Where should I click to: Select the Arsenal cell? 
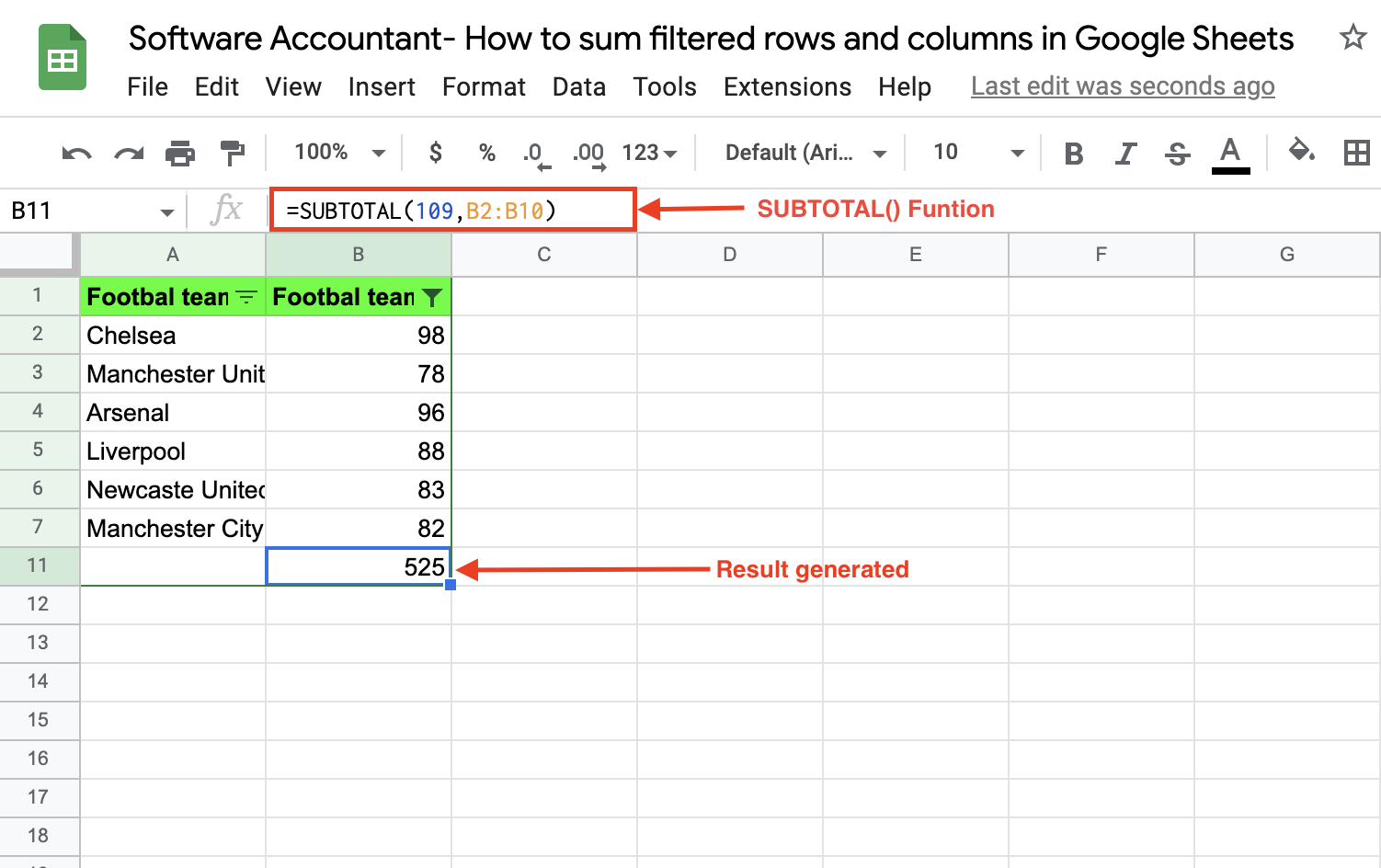click(x=173, y=412)
